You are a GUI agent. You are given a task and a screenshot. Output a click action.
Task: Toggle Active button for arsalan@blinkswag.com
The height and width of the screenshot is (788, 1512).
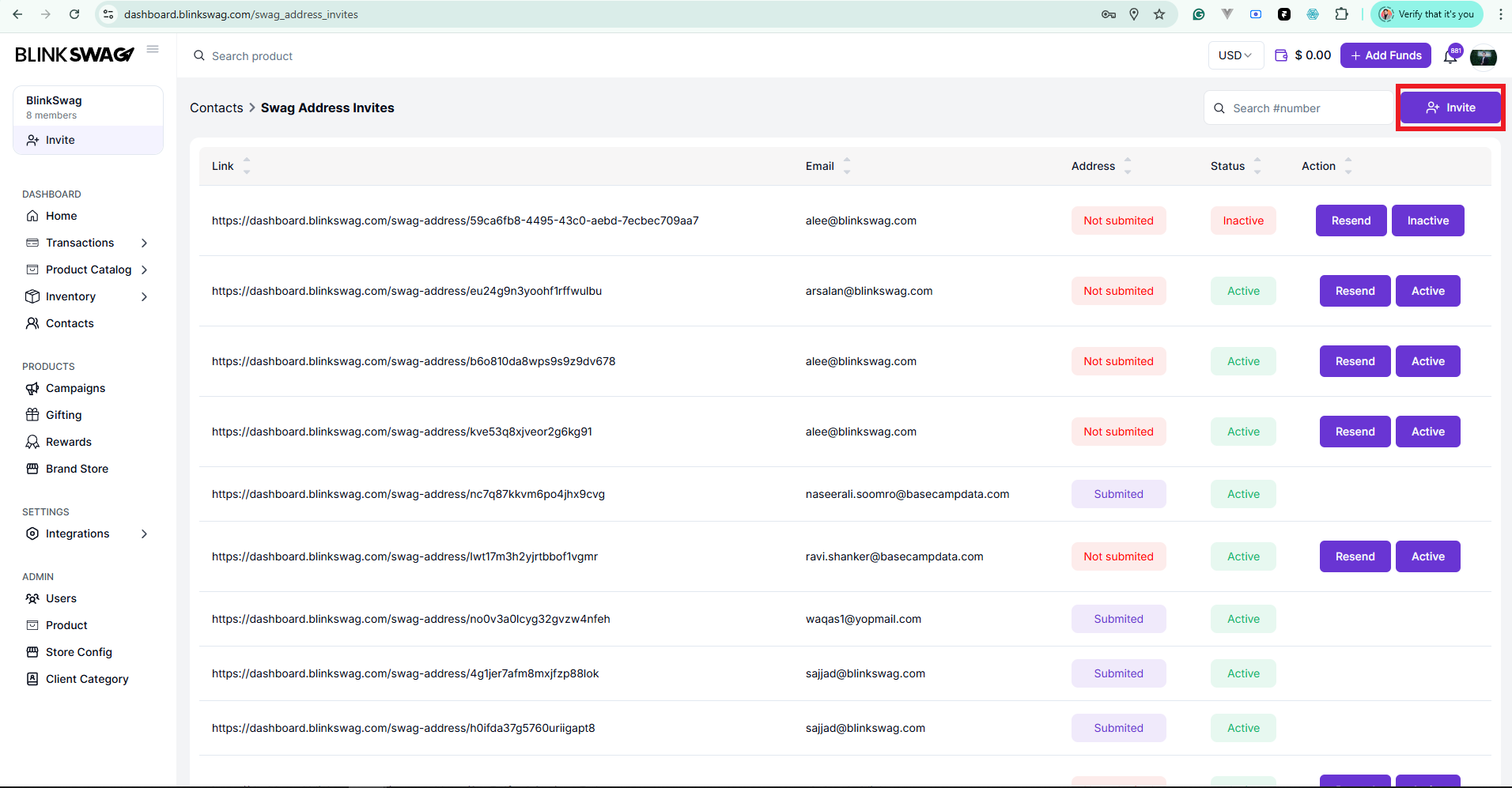click(1427, 291)
